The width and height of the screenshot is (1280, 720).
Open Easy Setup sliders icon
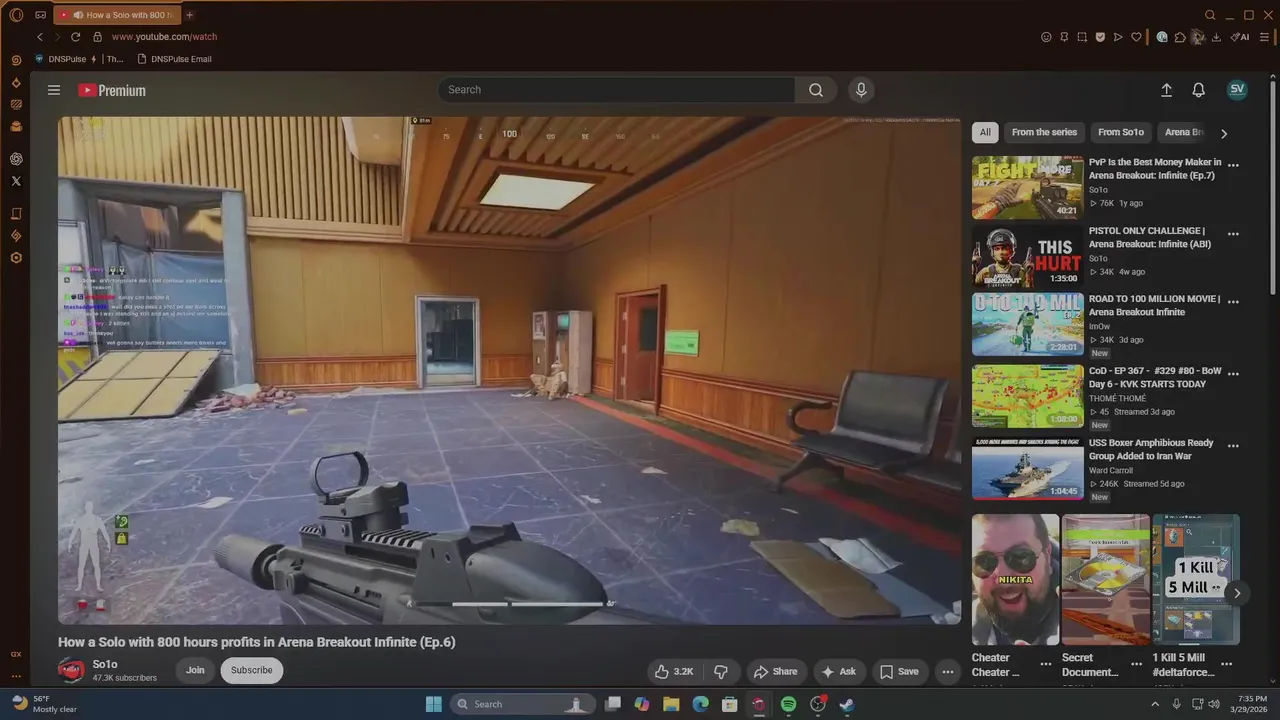coord(1265,37)
